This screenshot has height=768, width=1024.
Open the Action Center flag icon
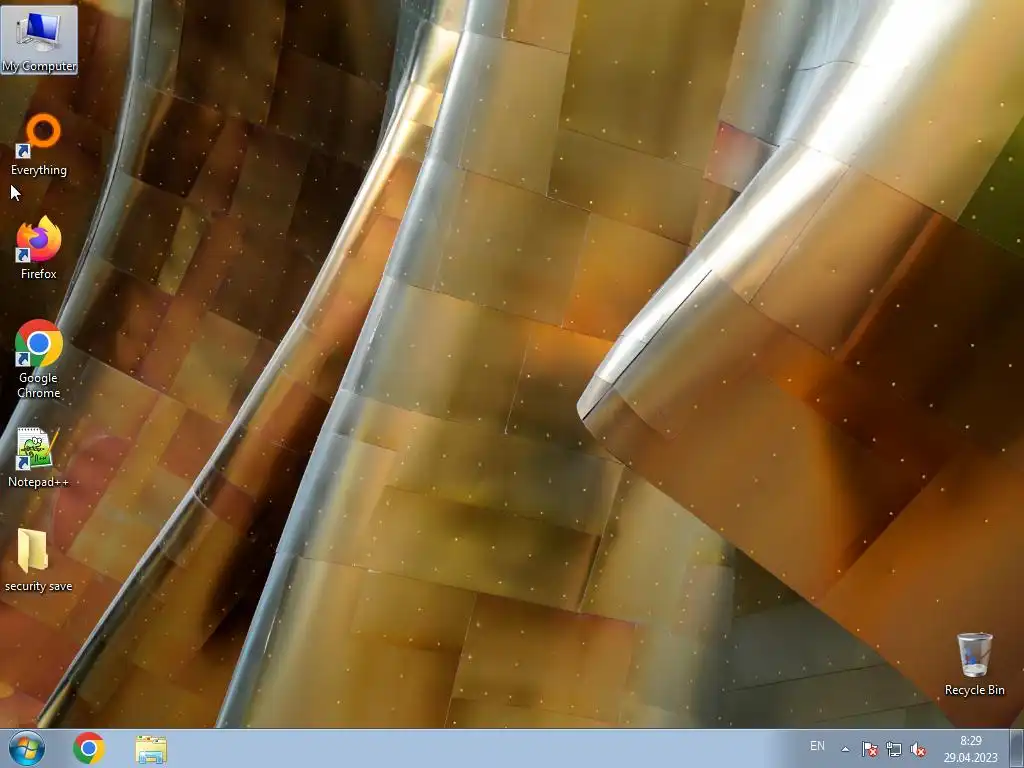(x=869, y=749)
